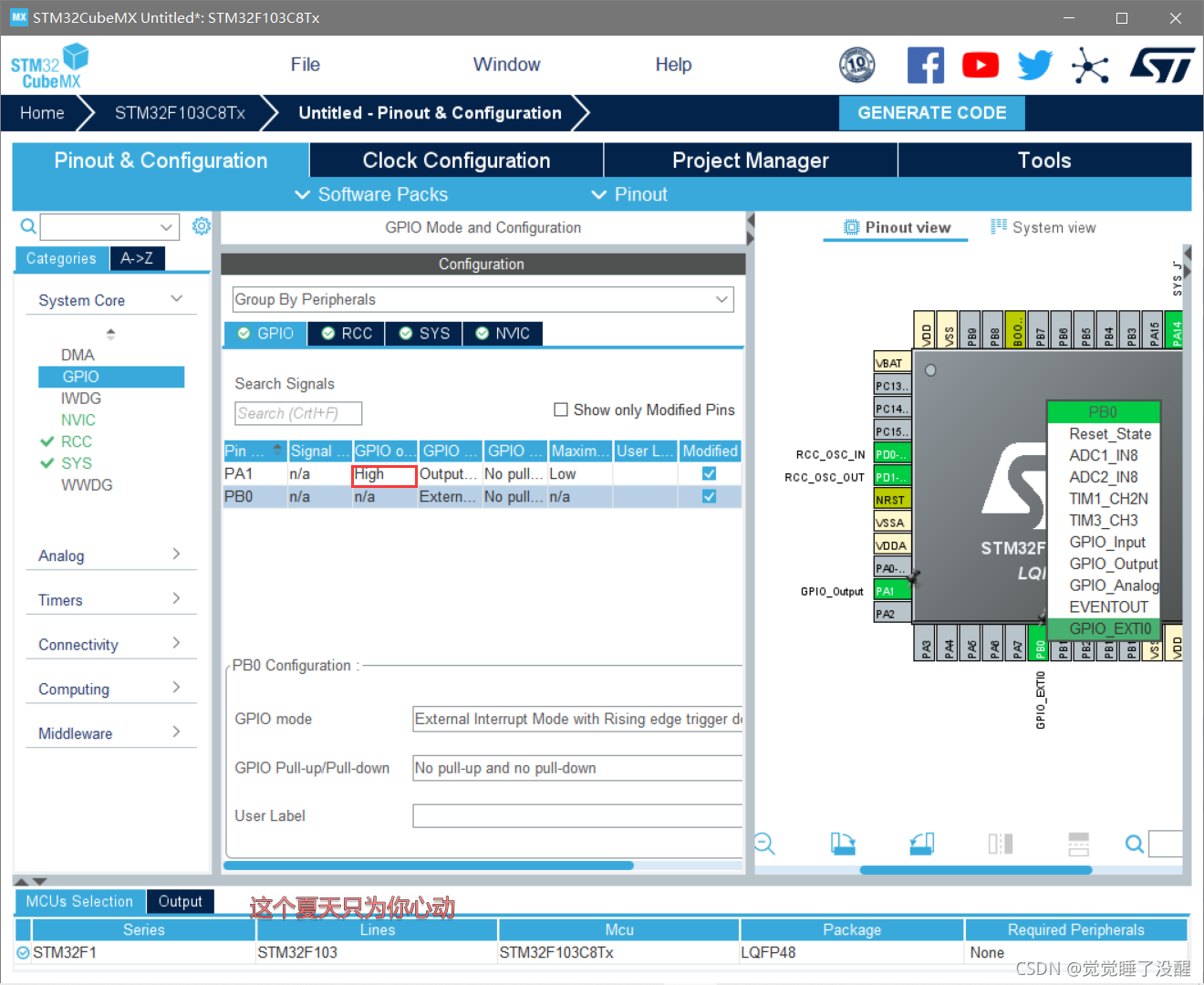Switch to Clock Configuration tab
Image resolution: width=1204 pixels, height=985 pixels.
pyautogui.click(x=456, y=161)
